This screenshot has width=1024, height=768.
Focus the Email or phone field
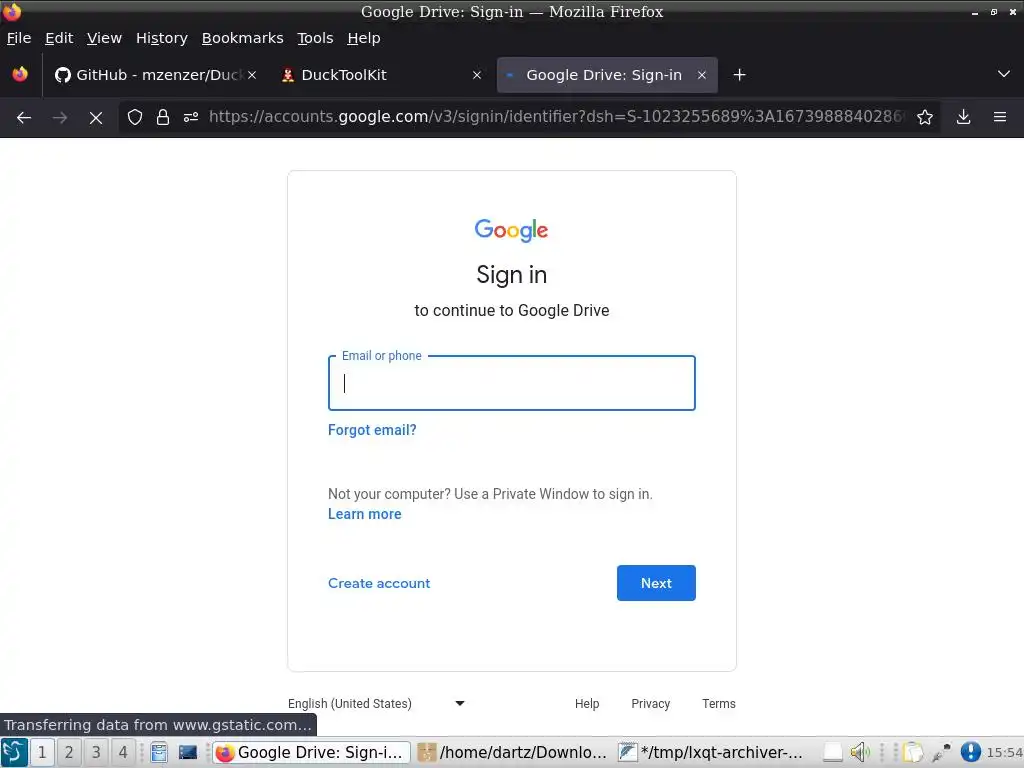click(x=511, y=383)
